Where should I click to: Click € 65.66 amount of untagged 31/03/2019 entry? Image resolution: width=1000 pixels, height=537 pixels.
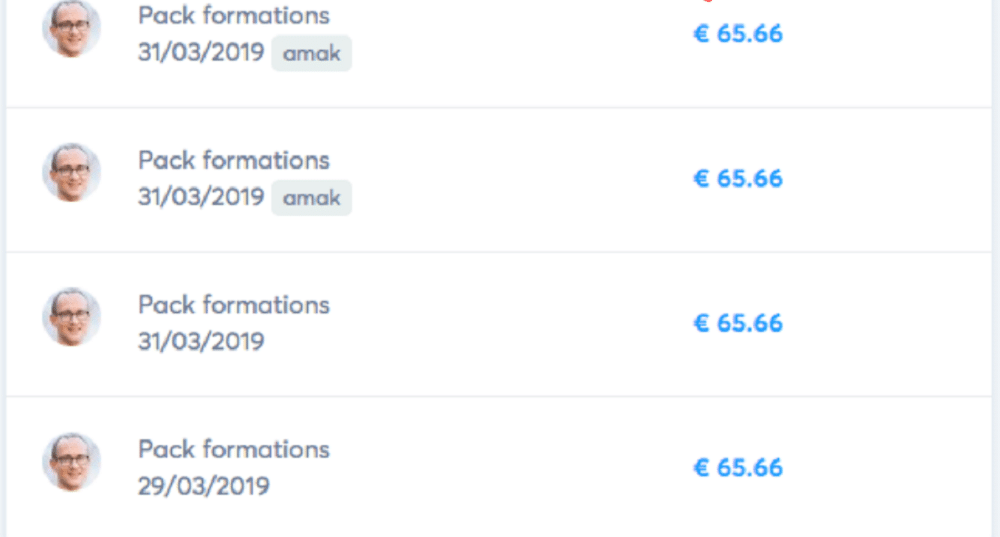point(738,323)
